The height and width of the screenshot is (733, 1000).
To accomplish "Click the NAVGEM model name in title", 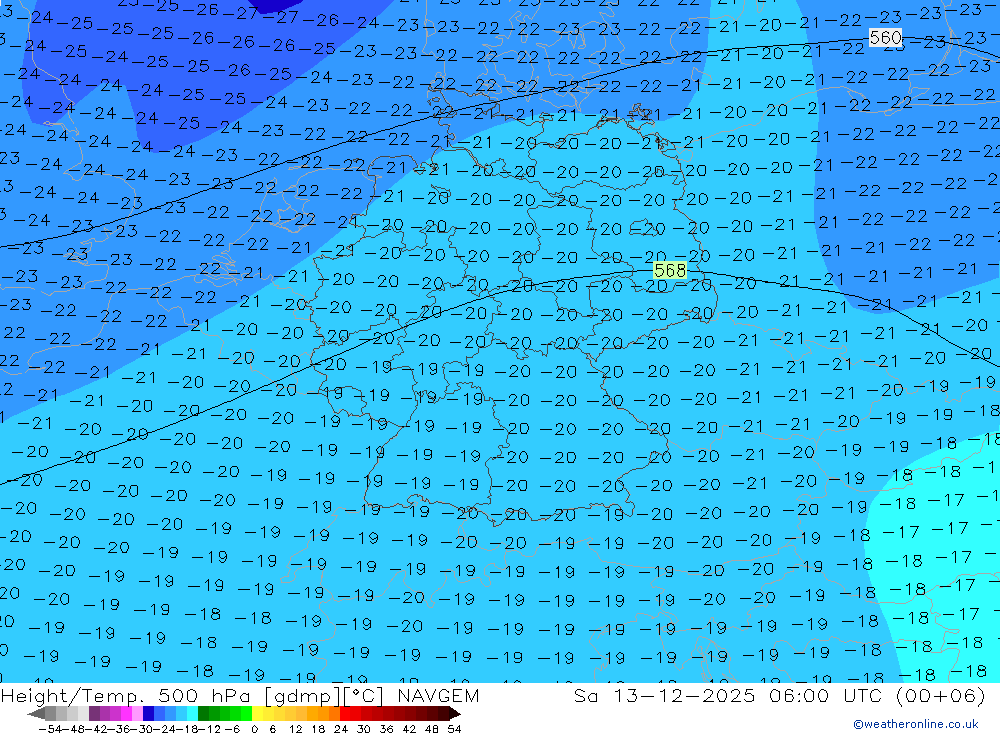I will pos(438,695).
